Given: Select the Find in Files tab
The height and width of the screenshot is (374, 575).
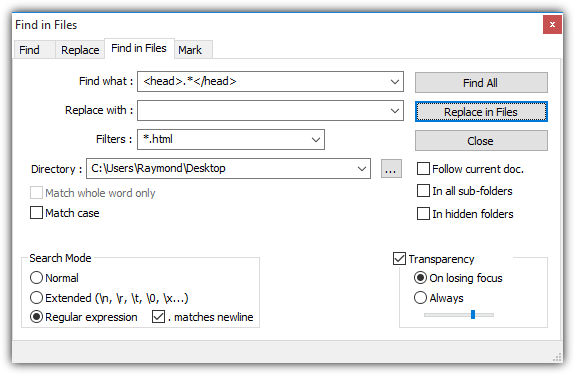Looking at the screenshot, I should pos(139,48).
